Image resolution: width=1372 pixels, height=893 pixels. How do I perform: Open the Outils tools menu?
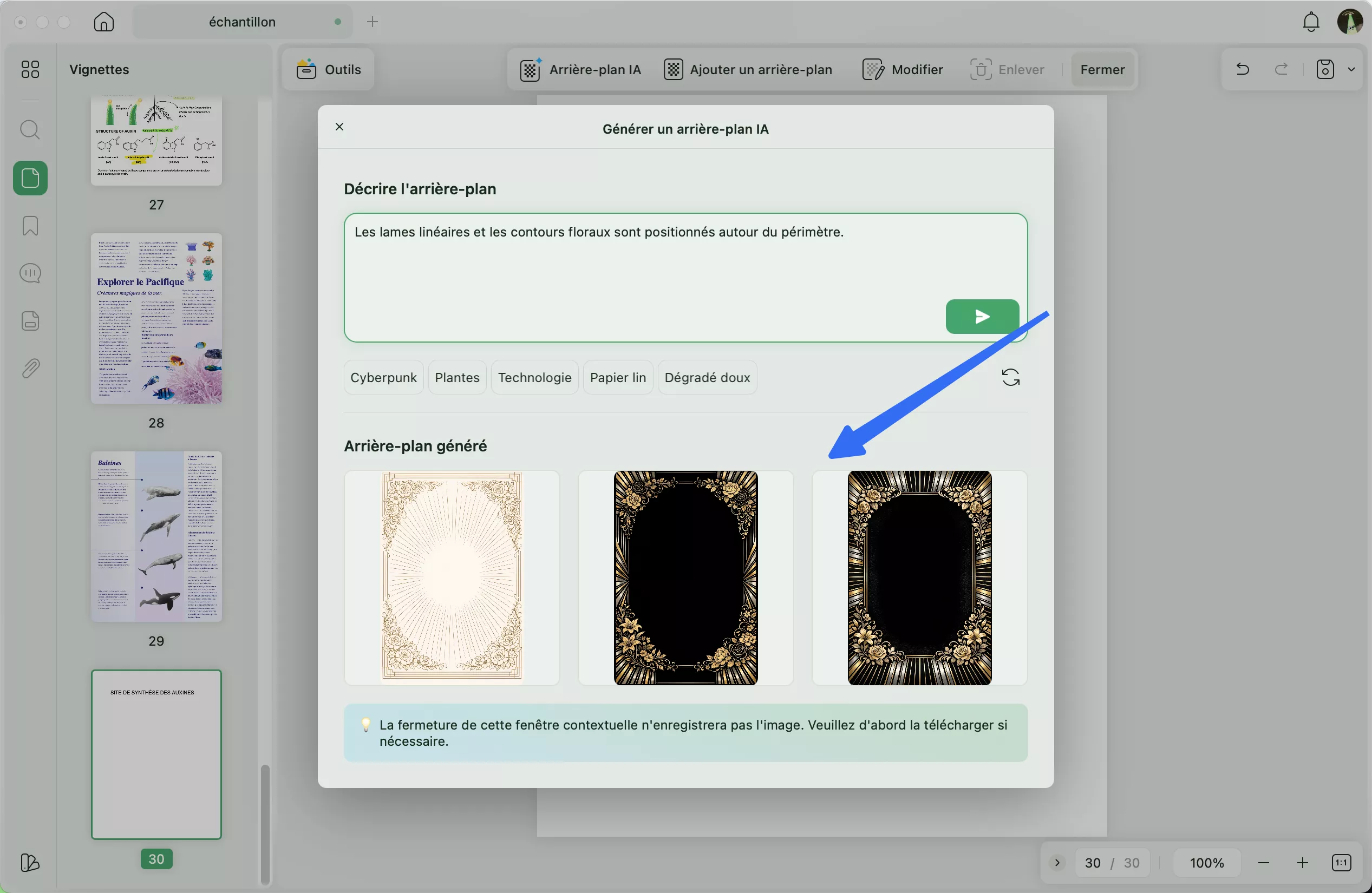[329, 69]
